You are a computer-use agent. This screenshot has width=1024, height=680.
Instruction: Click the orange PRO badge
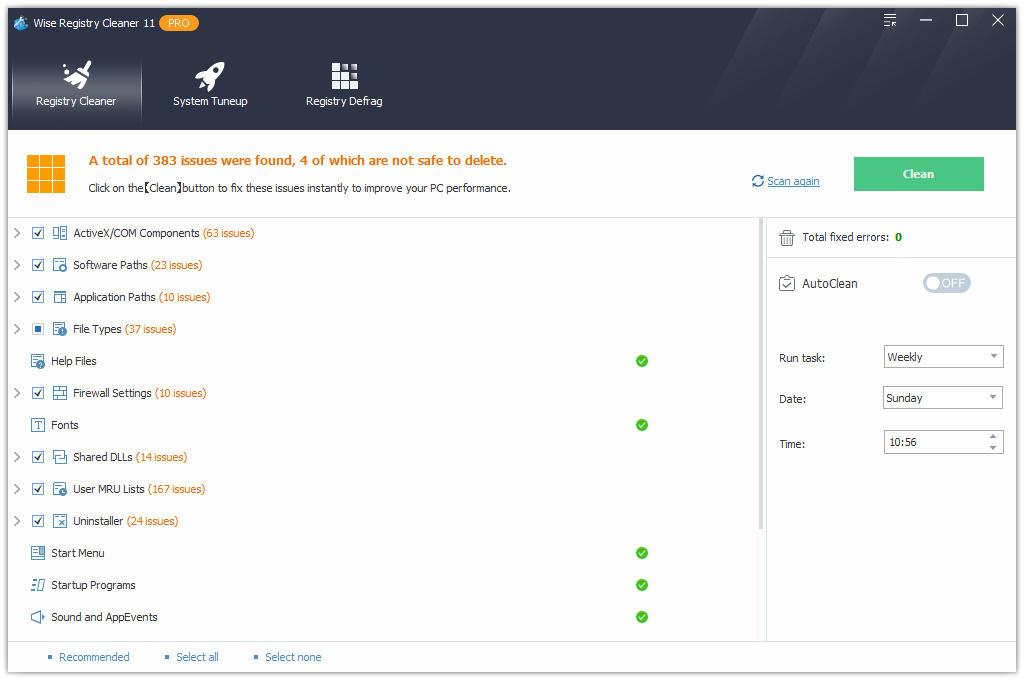point(179,24)
